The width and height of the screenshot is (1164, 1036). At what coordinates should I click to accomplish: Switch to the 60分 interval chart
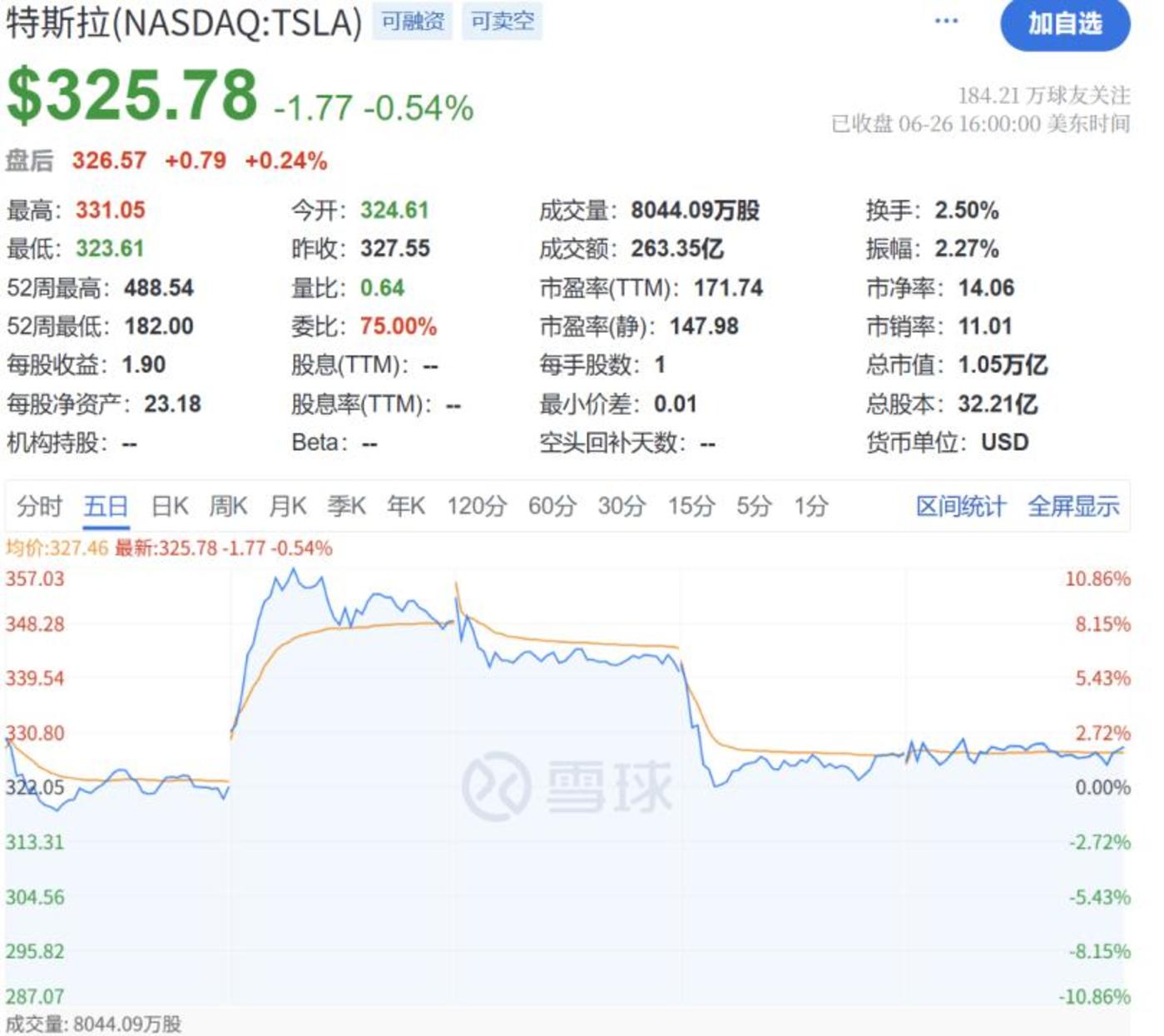[x=552, y=506]
